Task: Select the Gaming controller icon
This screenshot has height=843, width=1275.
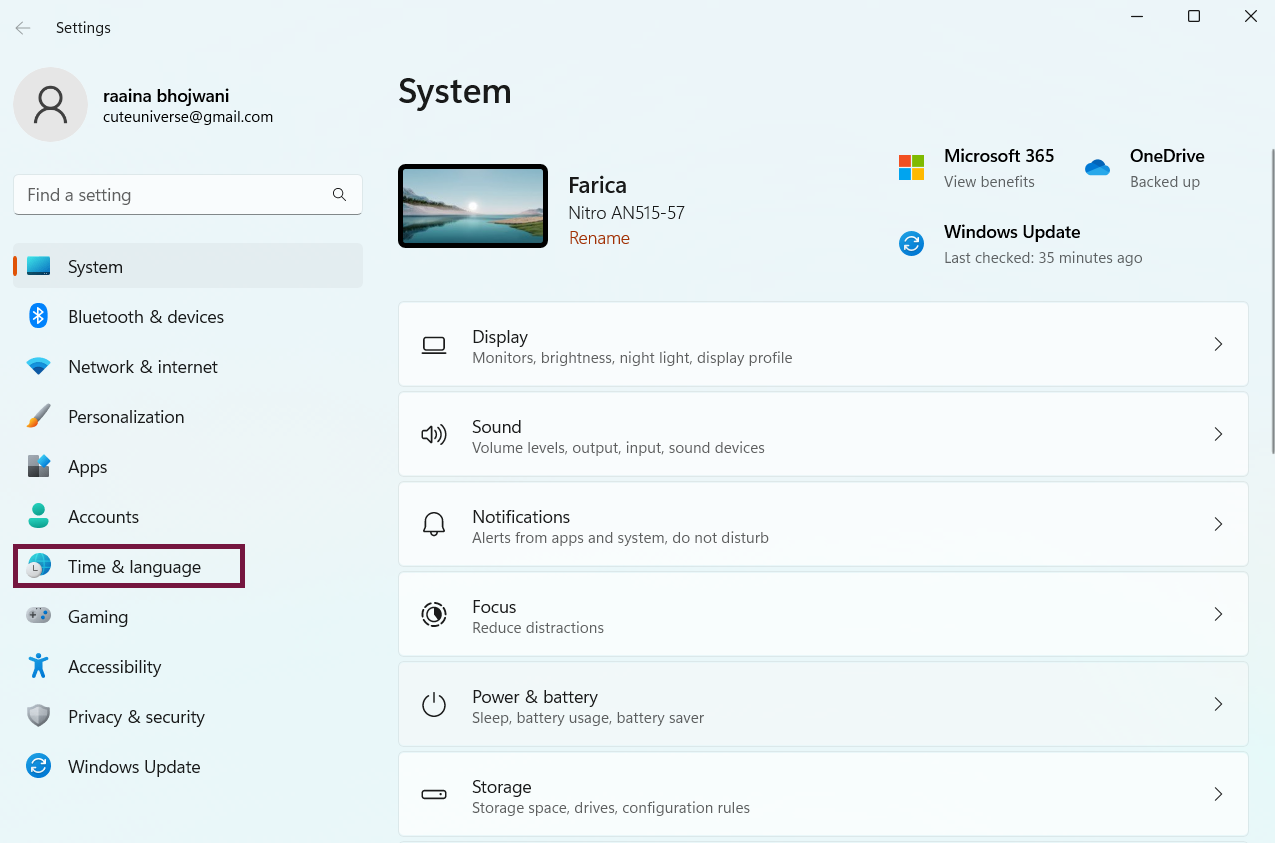Action: tap(39, 616)
